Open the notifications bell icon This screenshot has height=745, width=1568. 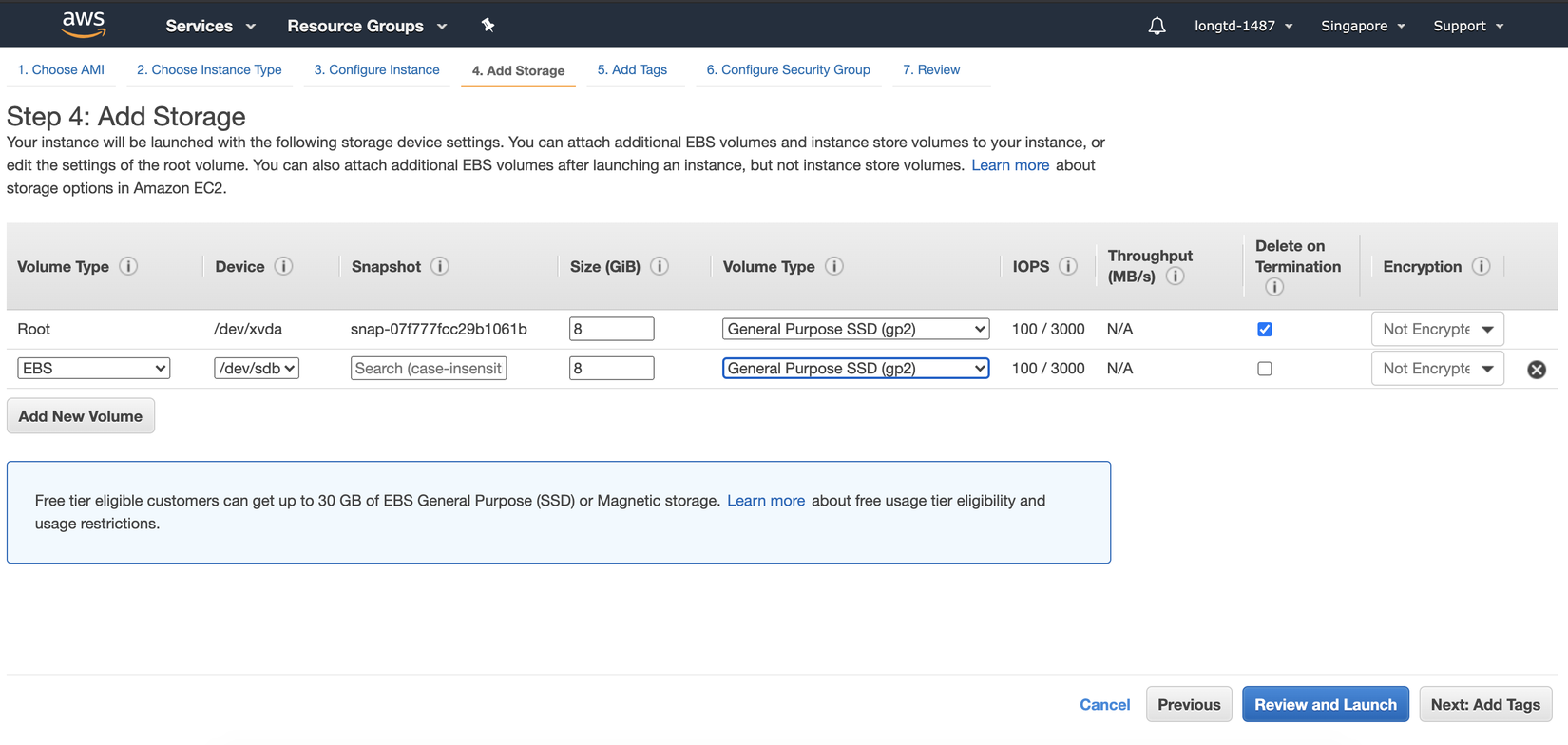tap(1157, 26)
